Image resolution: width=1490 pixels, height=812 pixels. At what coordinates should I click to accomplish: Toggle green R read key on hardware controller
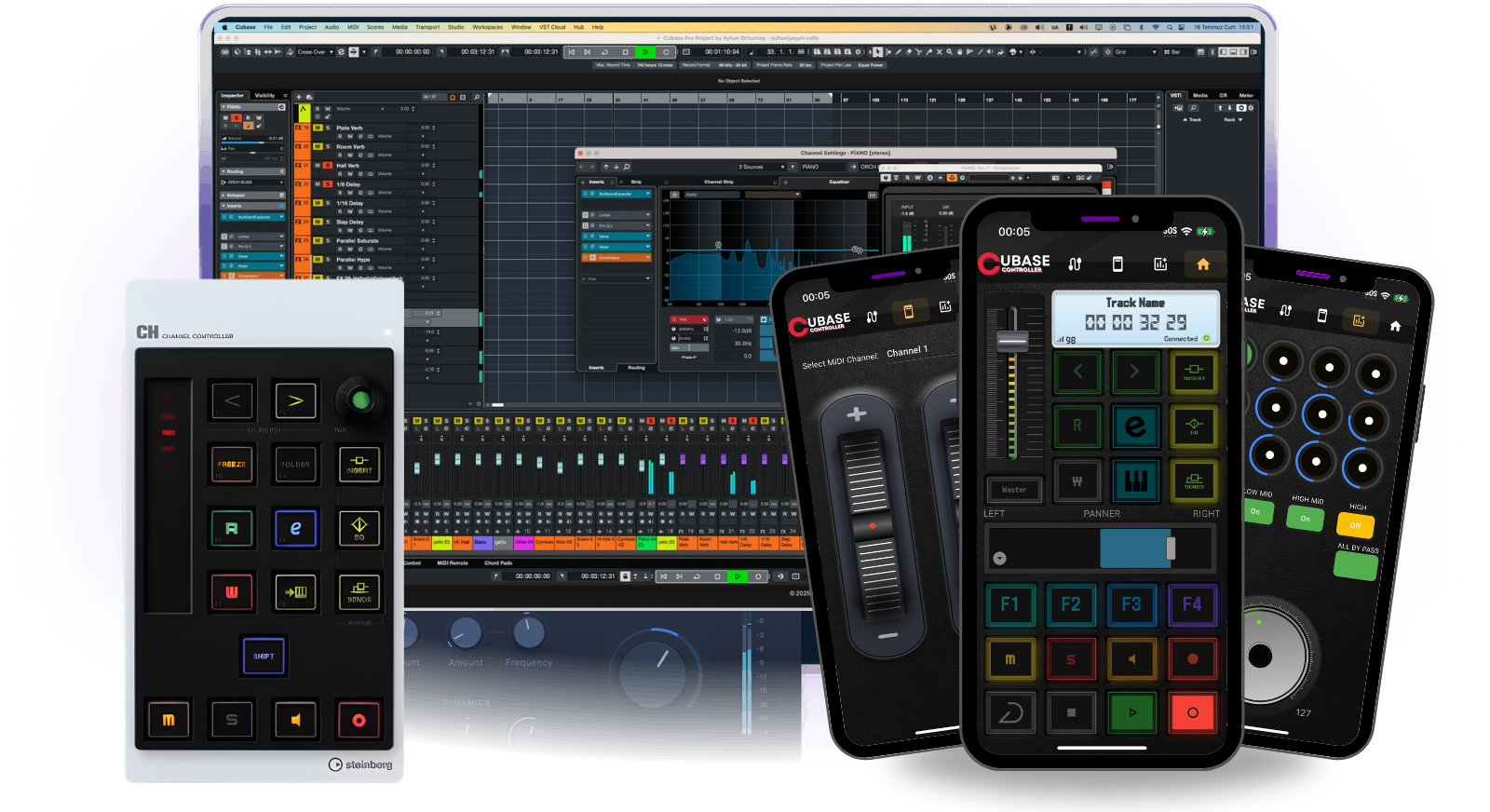coord(232,528)
